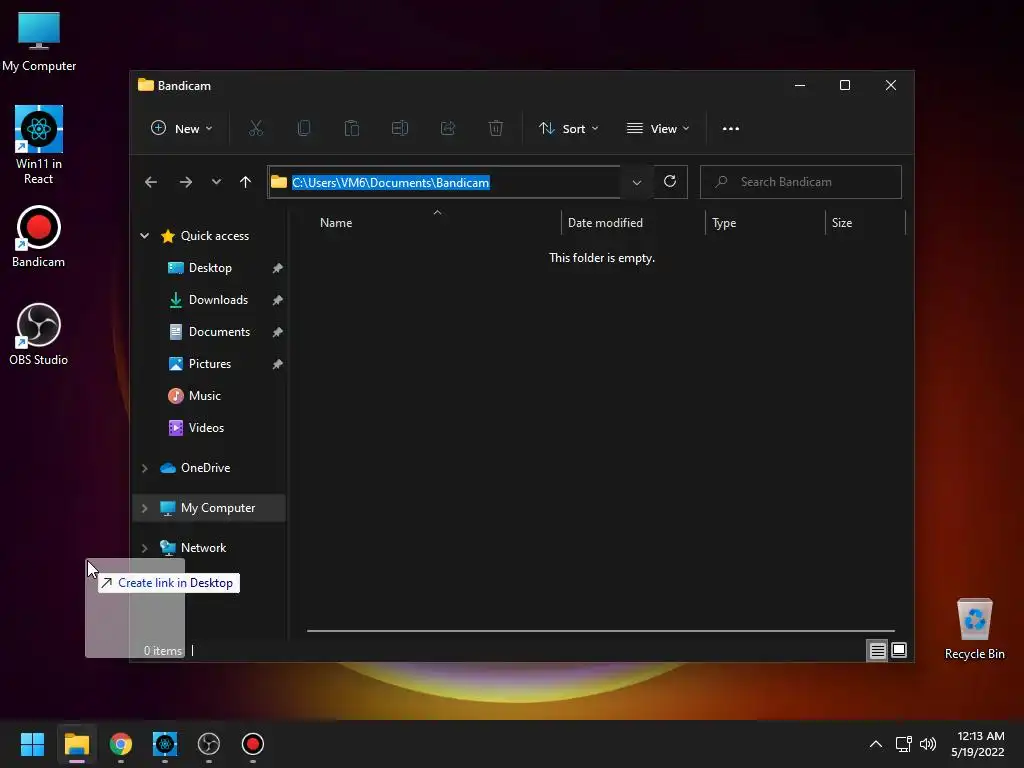Click the Search Bandicam box
The height and width of the screenshot is (768, 1024).
tap(801, 182)
